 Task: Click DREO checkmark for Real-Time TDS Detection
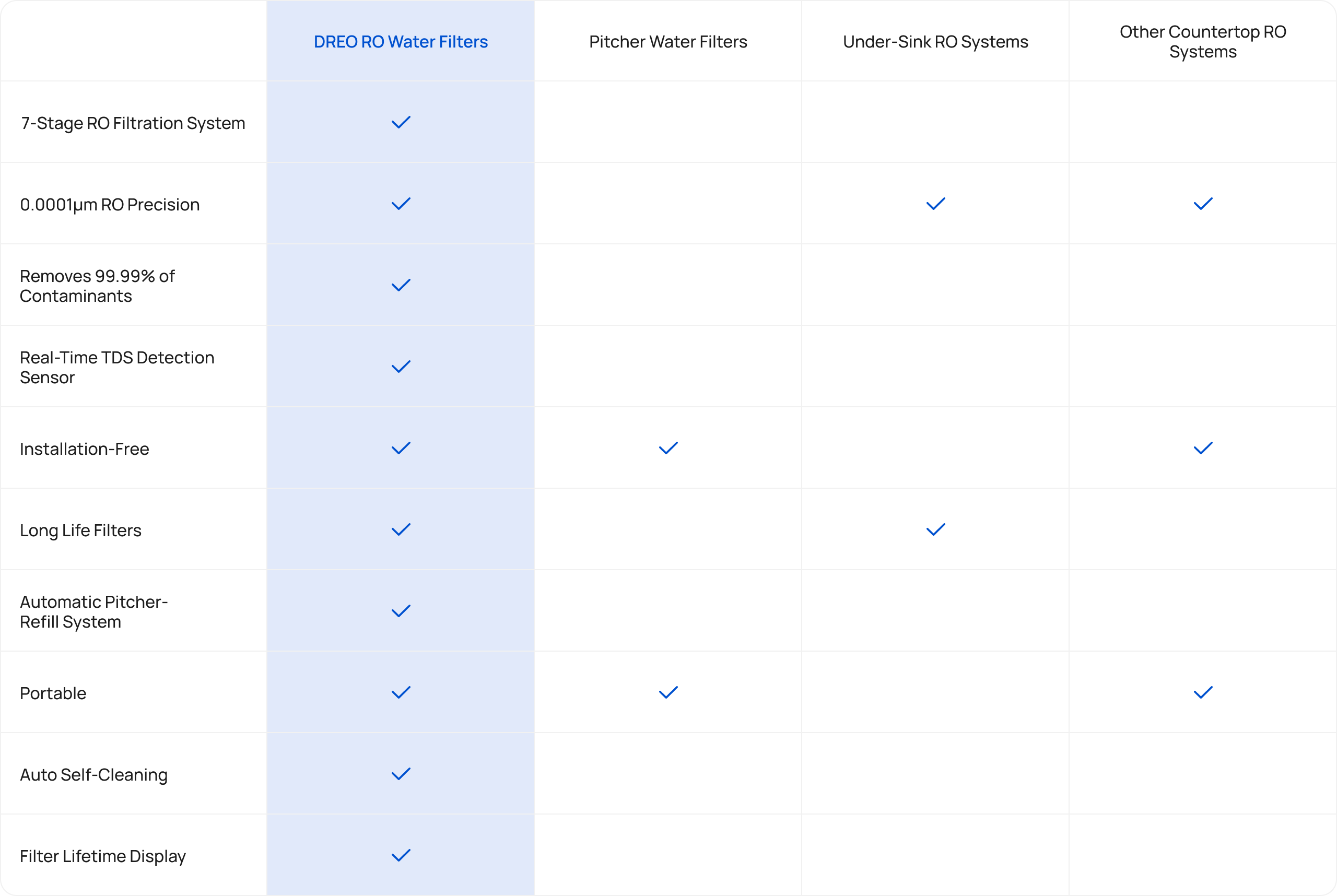(401, 367)
